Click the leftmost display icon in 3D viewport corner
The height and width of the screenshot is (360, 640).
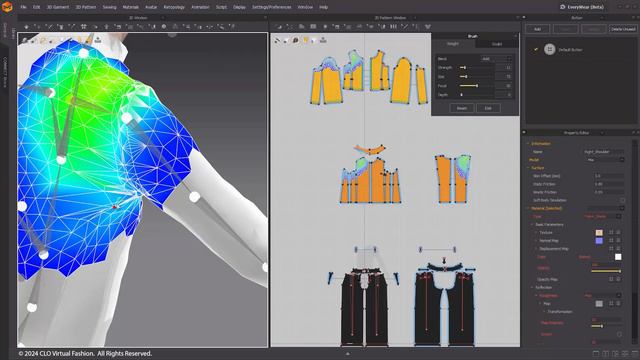(x=25, y=40)
